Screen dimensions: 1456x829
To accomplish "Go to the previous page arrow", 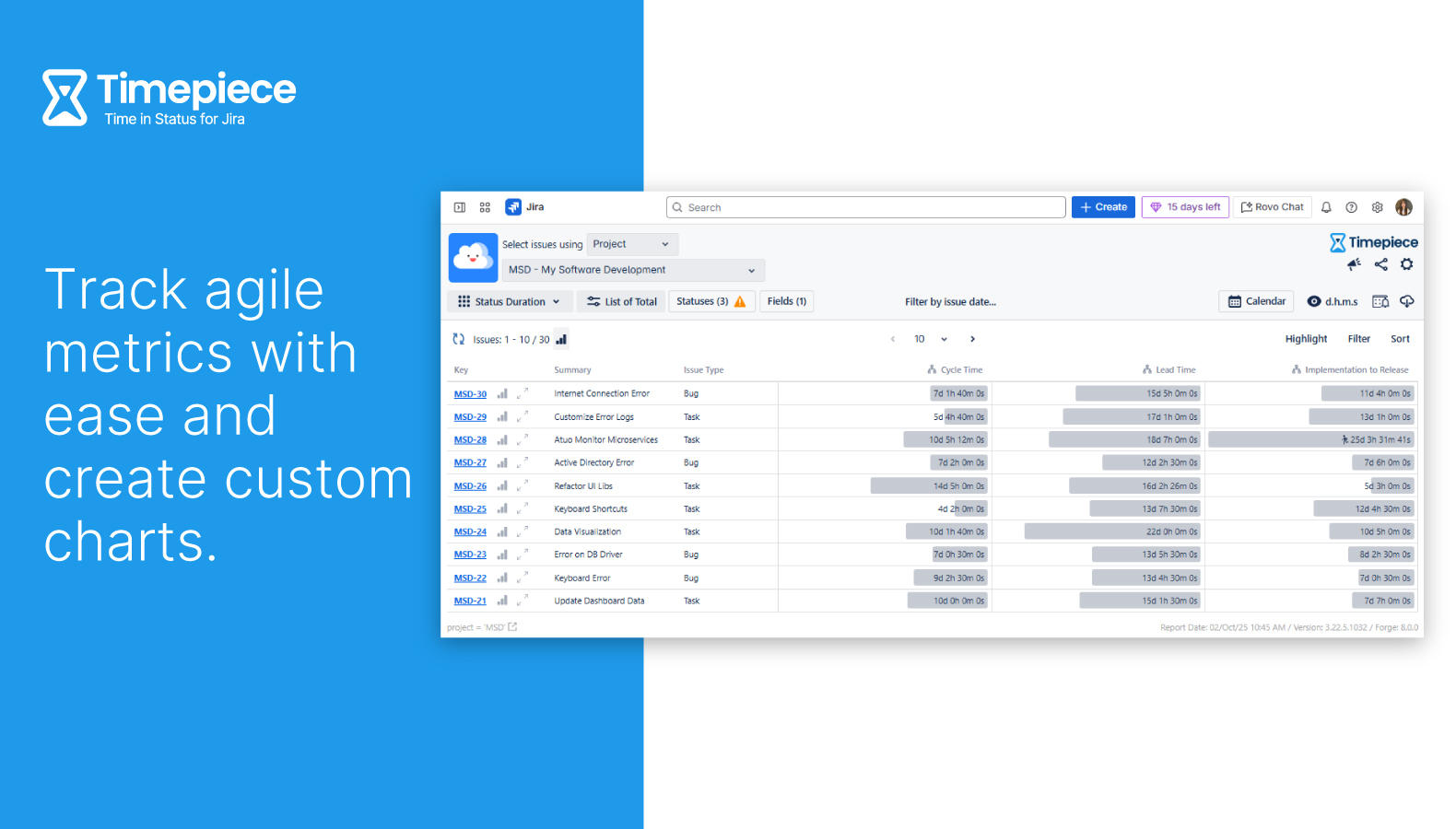I will pos(892,339).
